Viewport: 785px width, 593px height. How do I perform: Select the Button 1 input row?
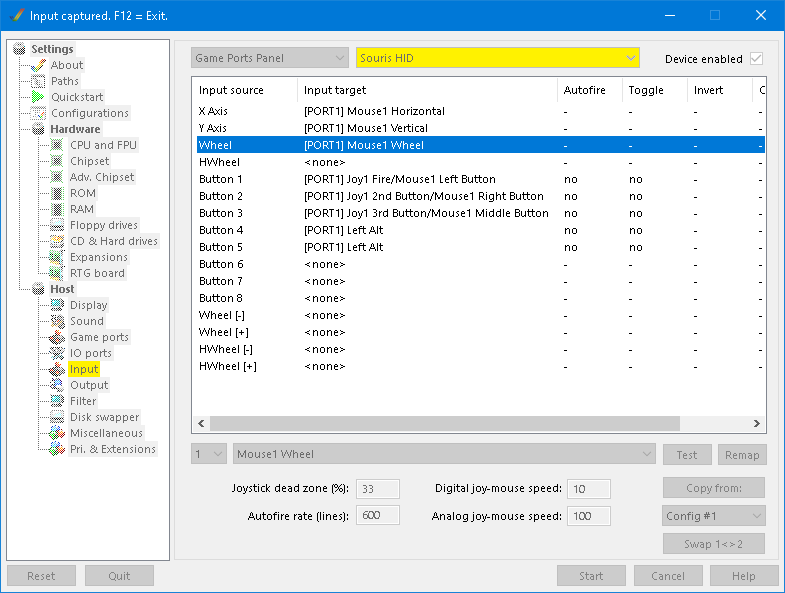tap(481, 179)
